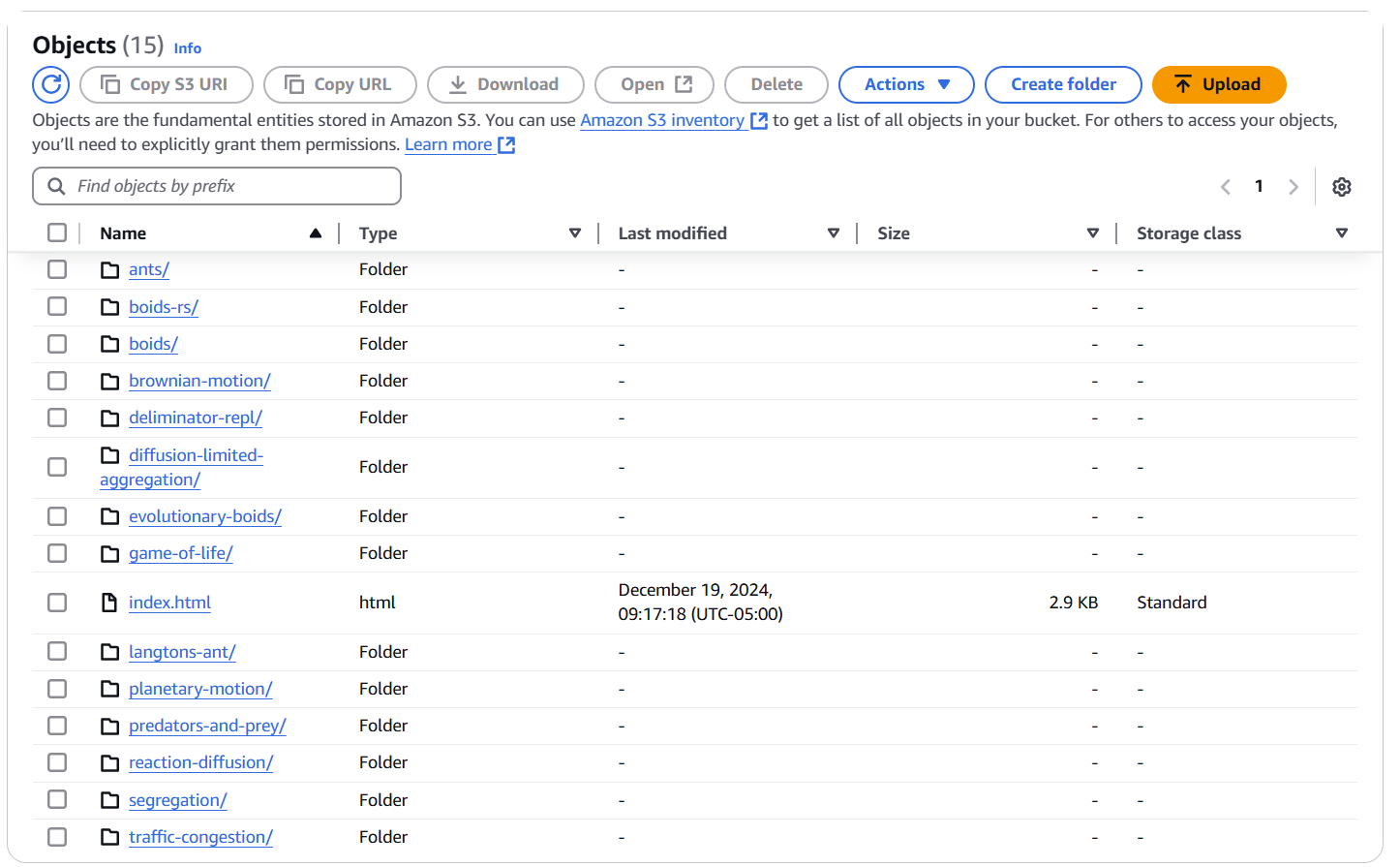The image size is (1400, 867).
Task: Tick checkbox for game-of-life/
Action: (x=57, y=553)
